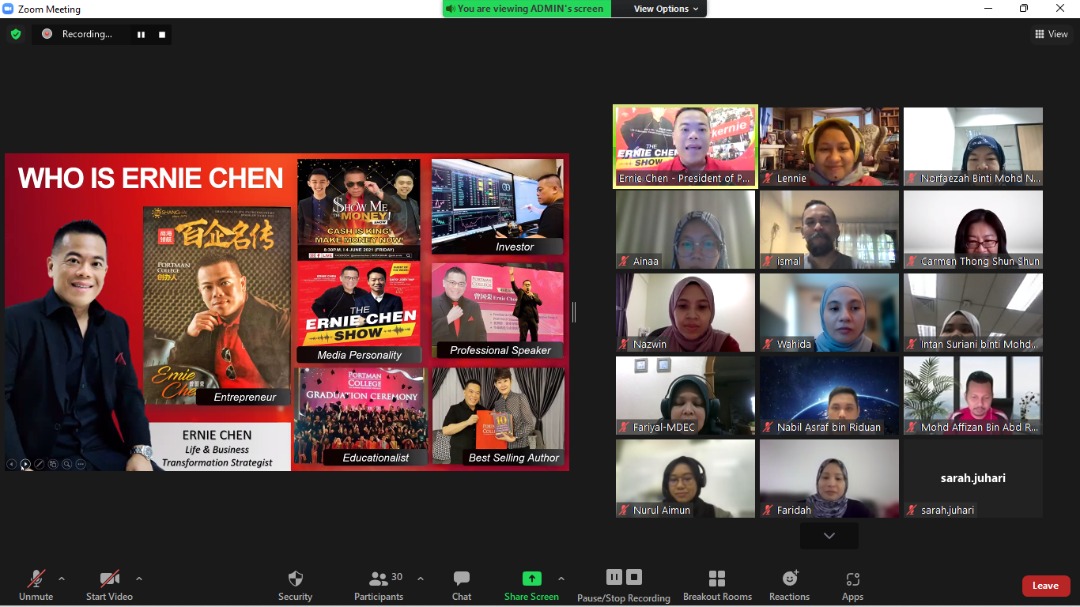Screen dimensions: 1080x607
Task: Click red Recording indicator dot
Action: 47,34
